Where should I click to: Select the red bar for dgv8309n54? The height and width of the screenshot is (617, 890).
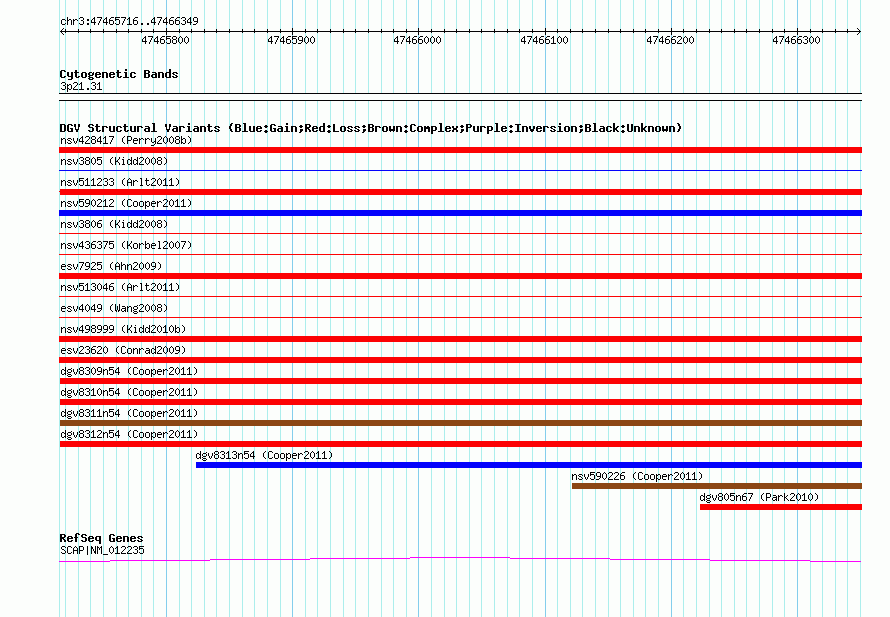tap(460, 381)
